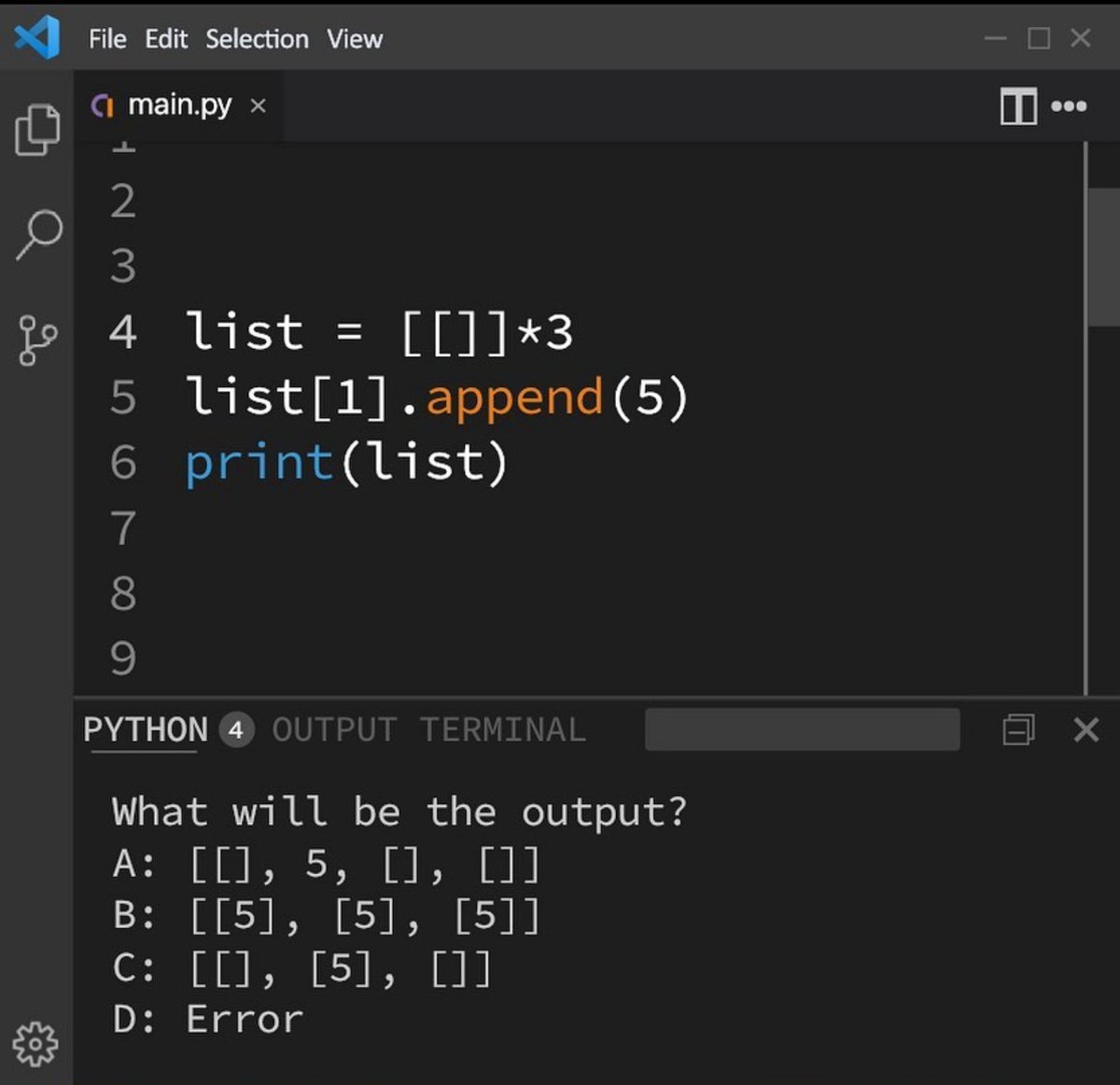Viewport: 1120px width, 1085px height.
Task: Switch to the TERMINAL panel tab
Action: click(x=503, y=730)
